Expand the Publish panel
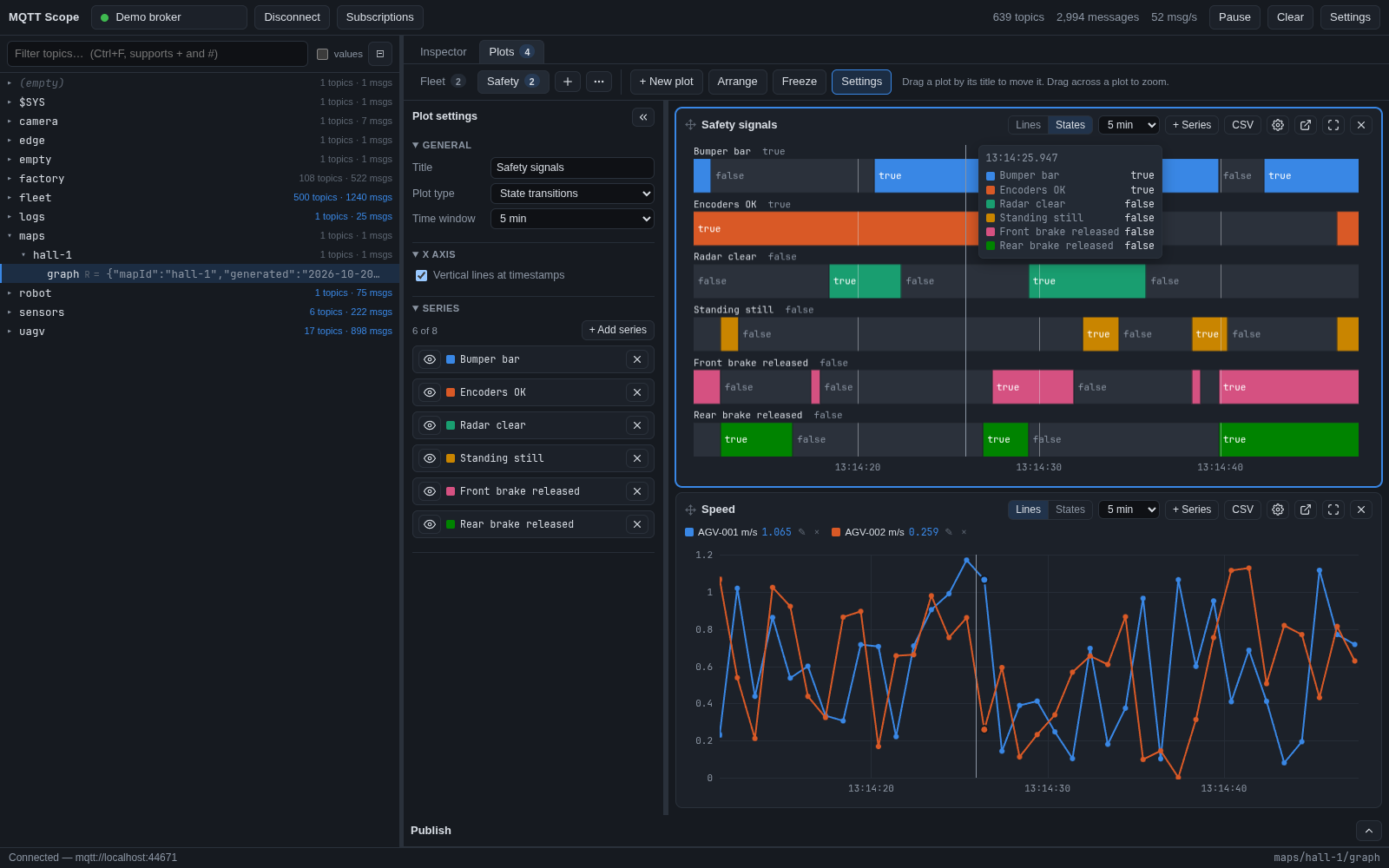1389x868 pixels. [x=1369, y=831]
